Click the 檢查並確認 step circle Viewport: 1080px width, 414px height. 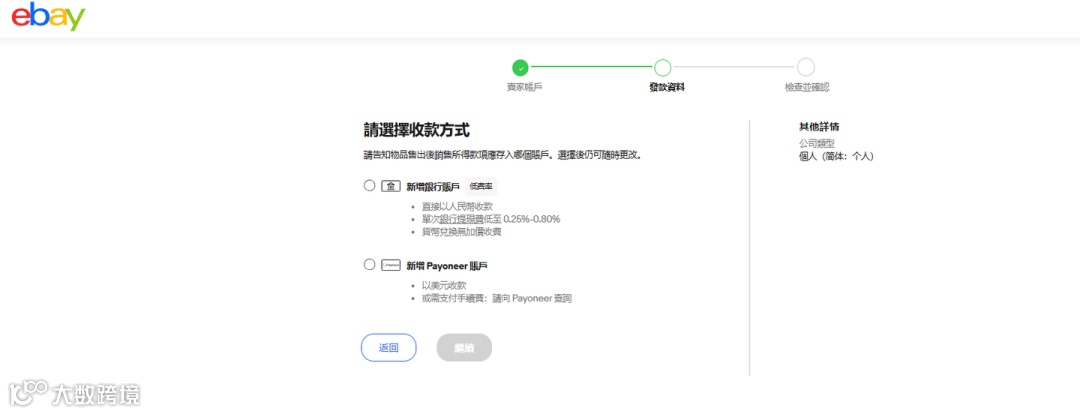point(806,68)
